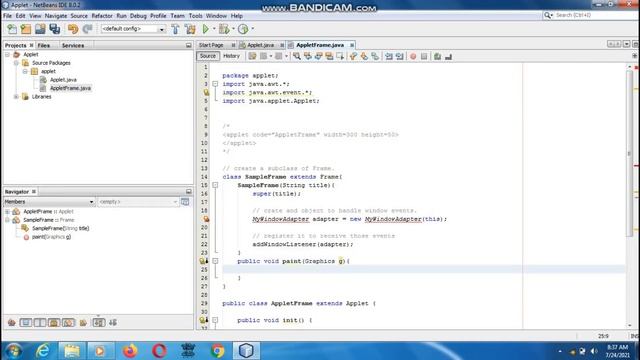640x360 pixels.
Task: Toggle Rectangular Selection icon
Action: (x=340, y=56)
